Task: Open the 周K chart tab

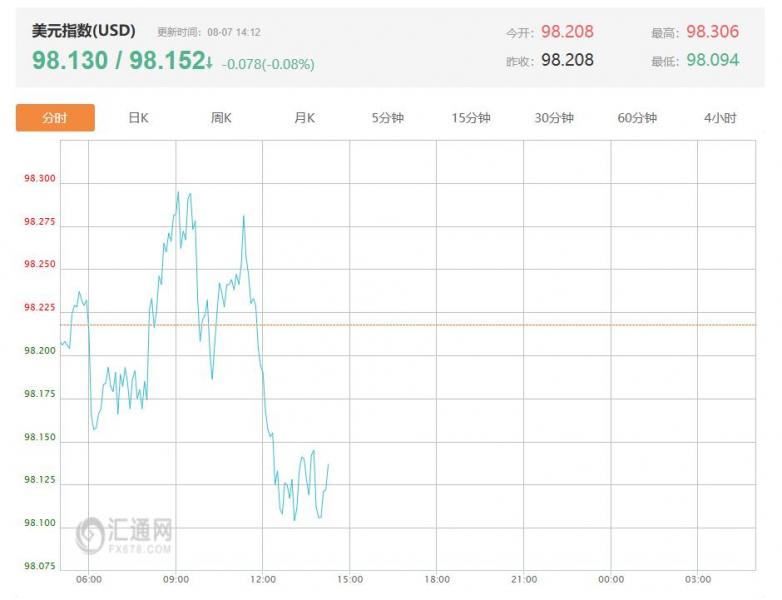Action: coord(221,118)
